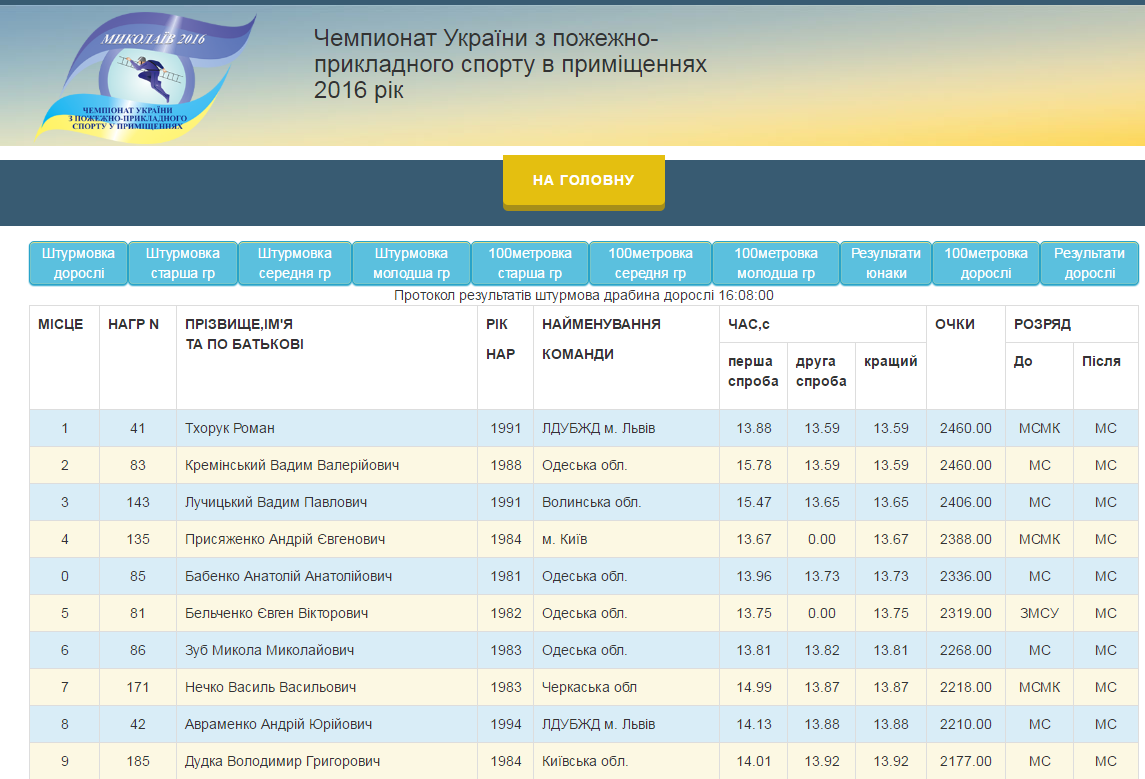1145x779 pixels.
Task: Go to 100метровка старша гр tab
Action: click(530, 264)
